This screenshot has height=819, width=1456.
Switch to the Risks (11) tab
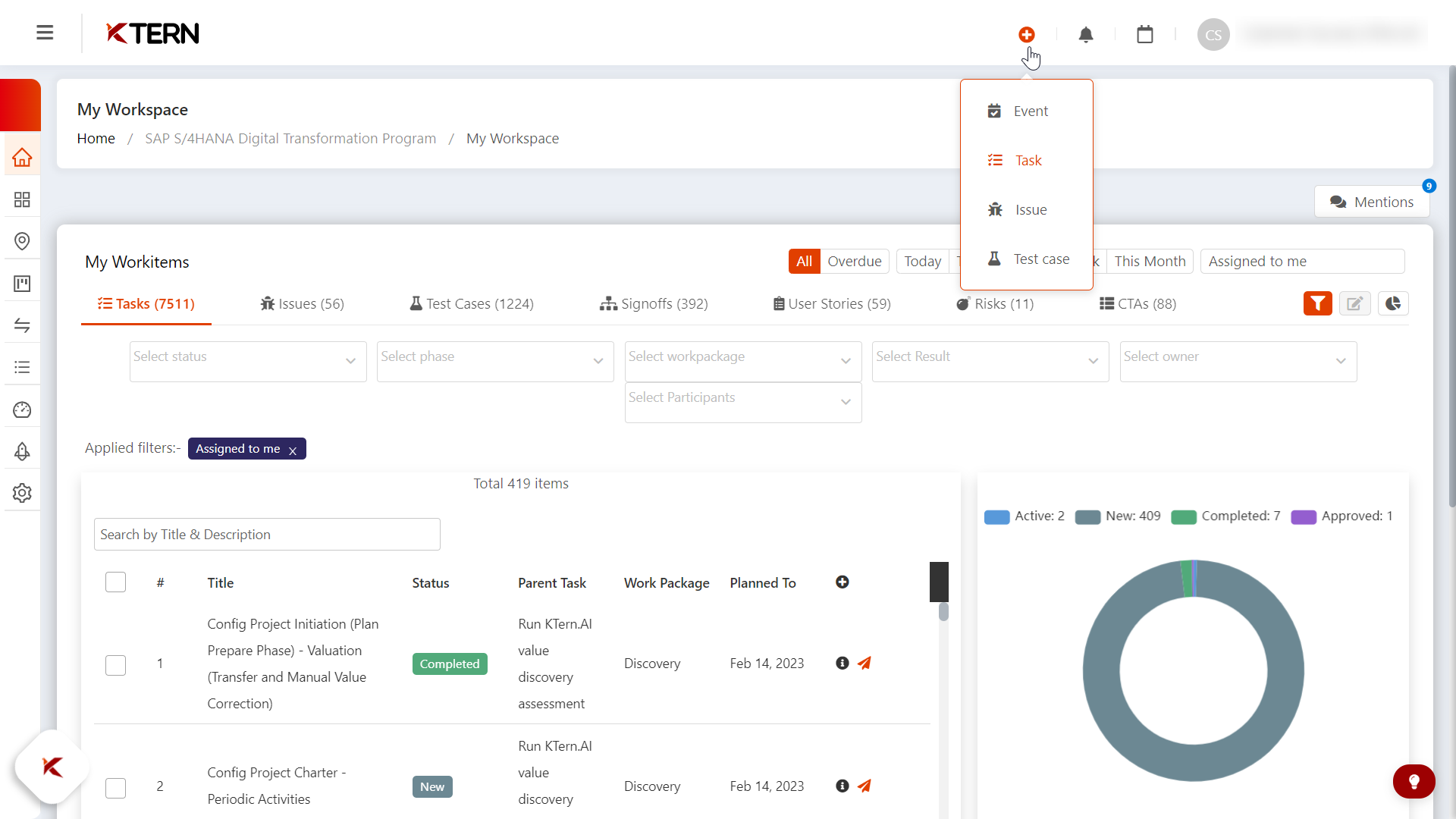coord(995,304)
